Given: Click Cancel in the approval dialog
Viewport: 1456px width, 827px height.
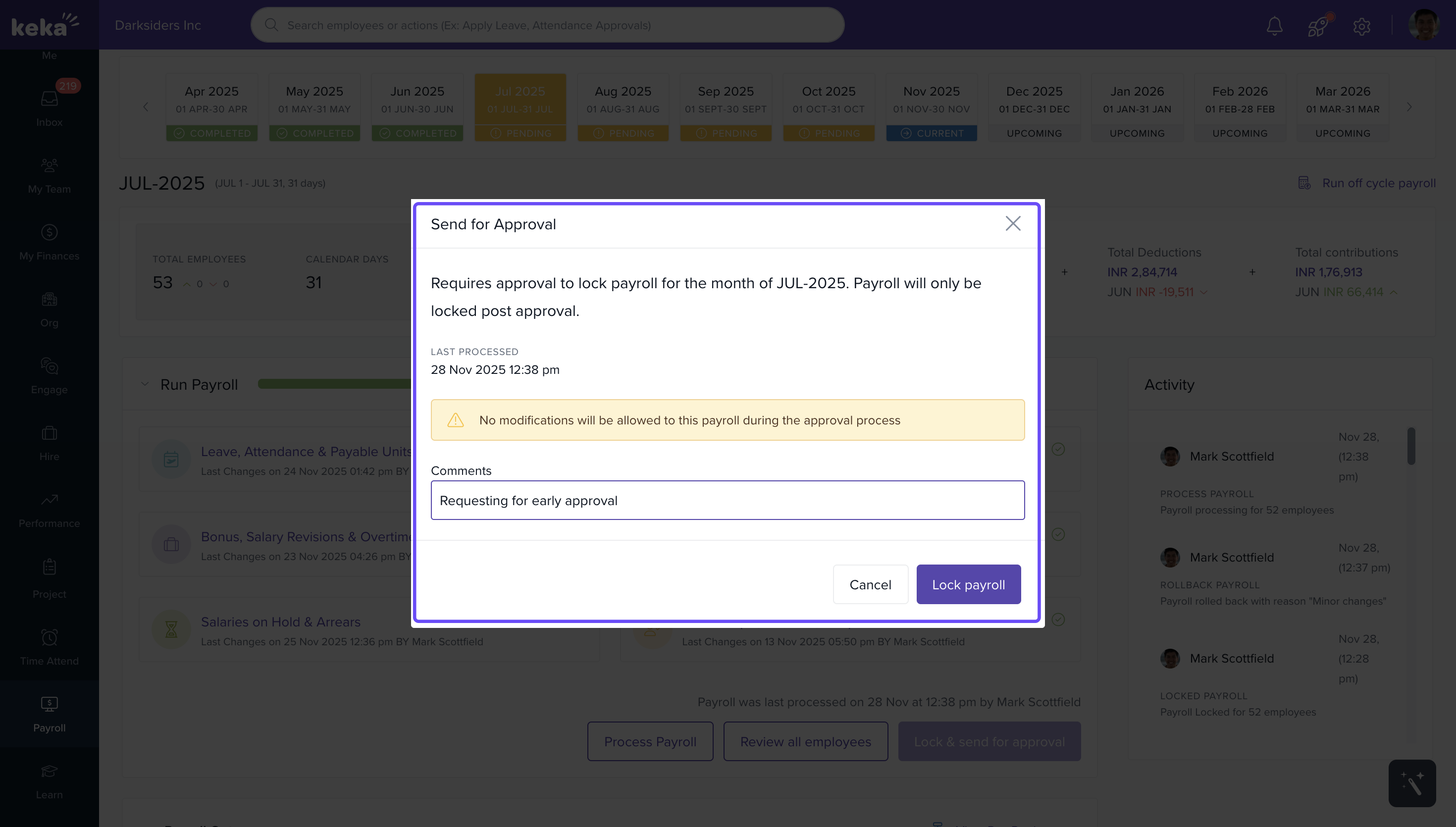Looking at the screenshot, I should click(870, 584).
